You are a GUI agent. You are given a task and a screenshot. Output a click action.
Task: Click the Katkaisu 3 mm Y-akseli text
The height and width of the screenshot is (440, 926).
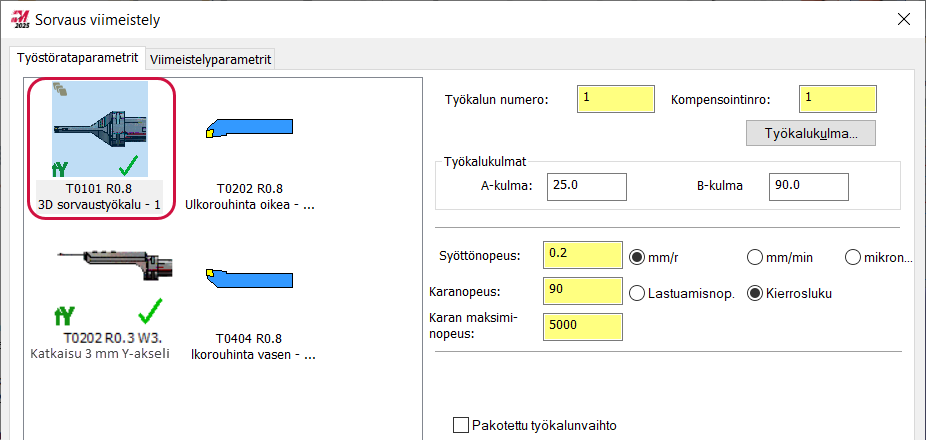tap(100, 354)
